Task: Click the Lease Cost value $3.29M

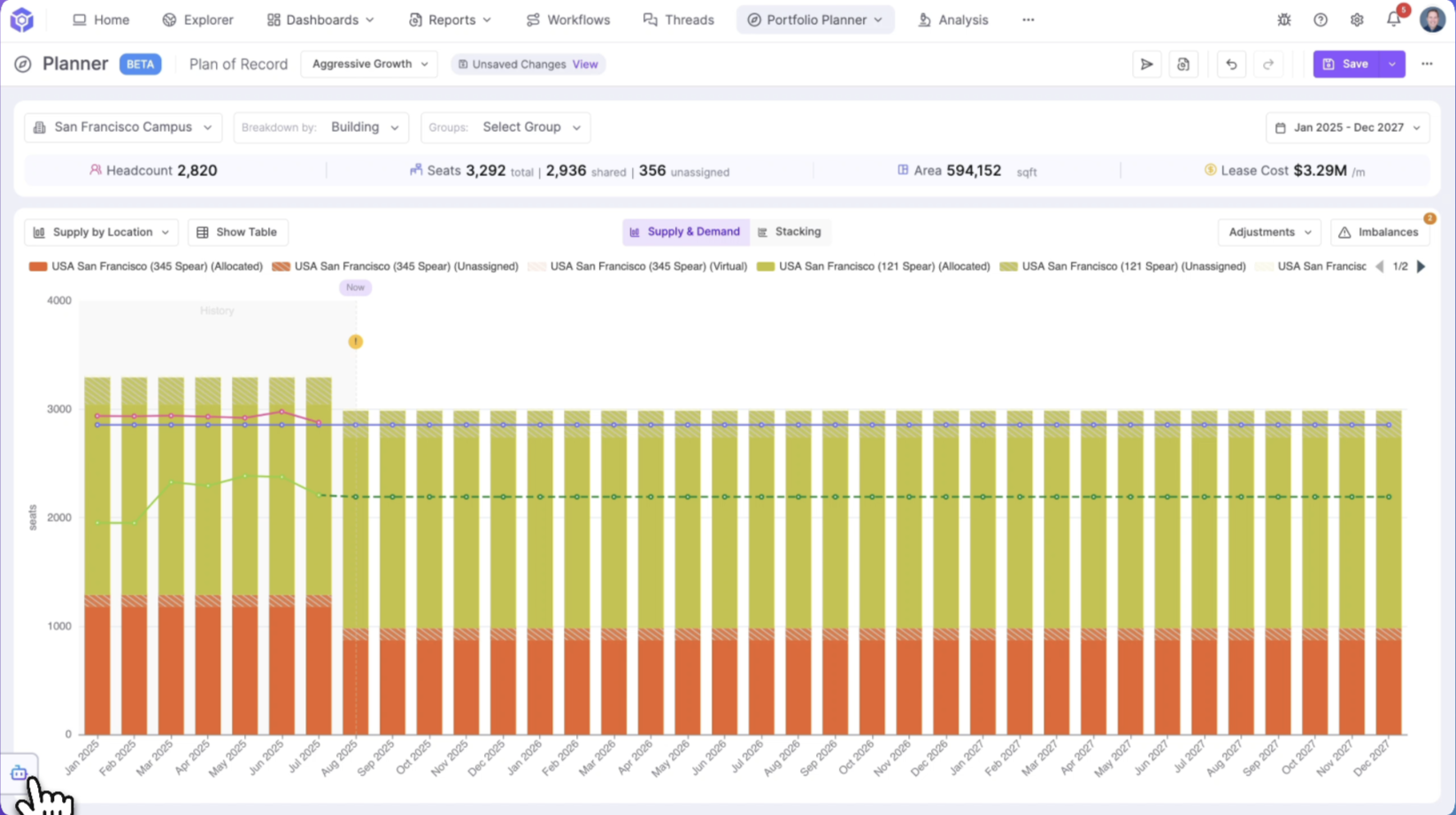Action: click(1320, 170)
